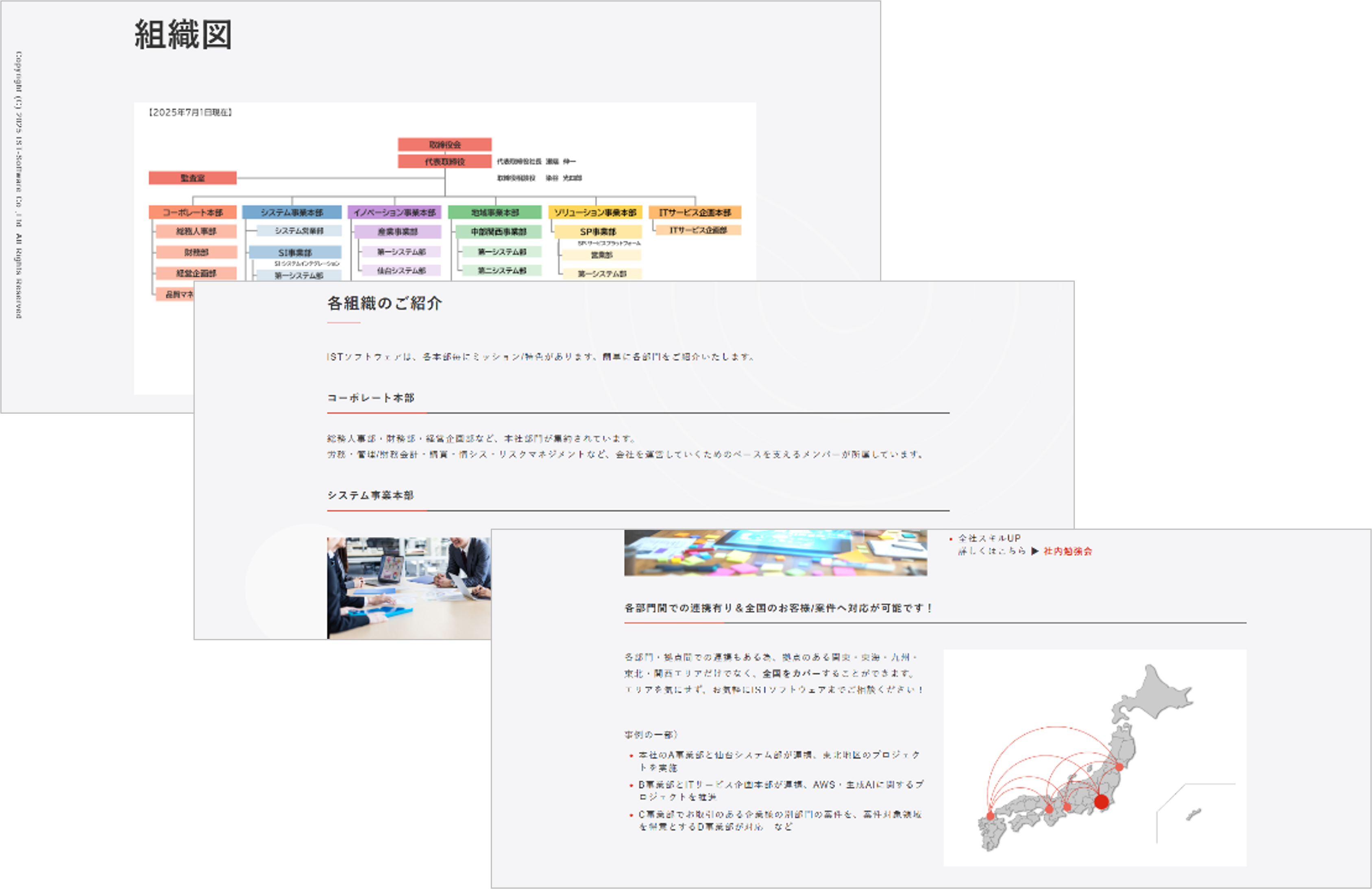Click the Tohoku red dot on Japan map
Image resolution: width=1372 pixels, height=889 pixels.
(1119, 767)
